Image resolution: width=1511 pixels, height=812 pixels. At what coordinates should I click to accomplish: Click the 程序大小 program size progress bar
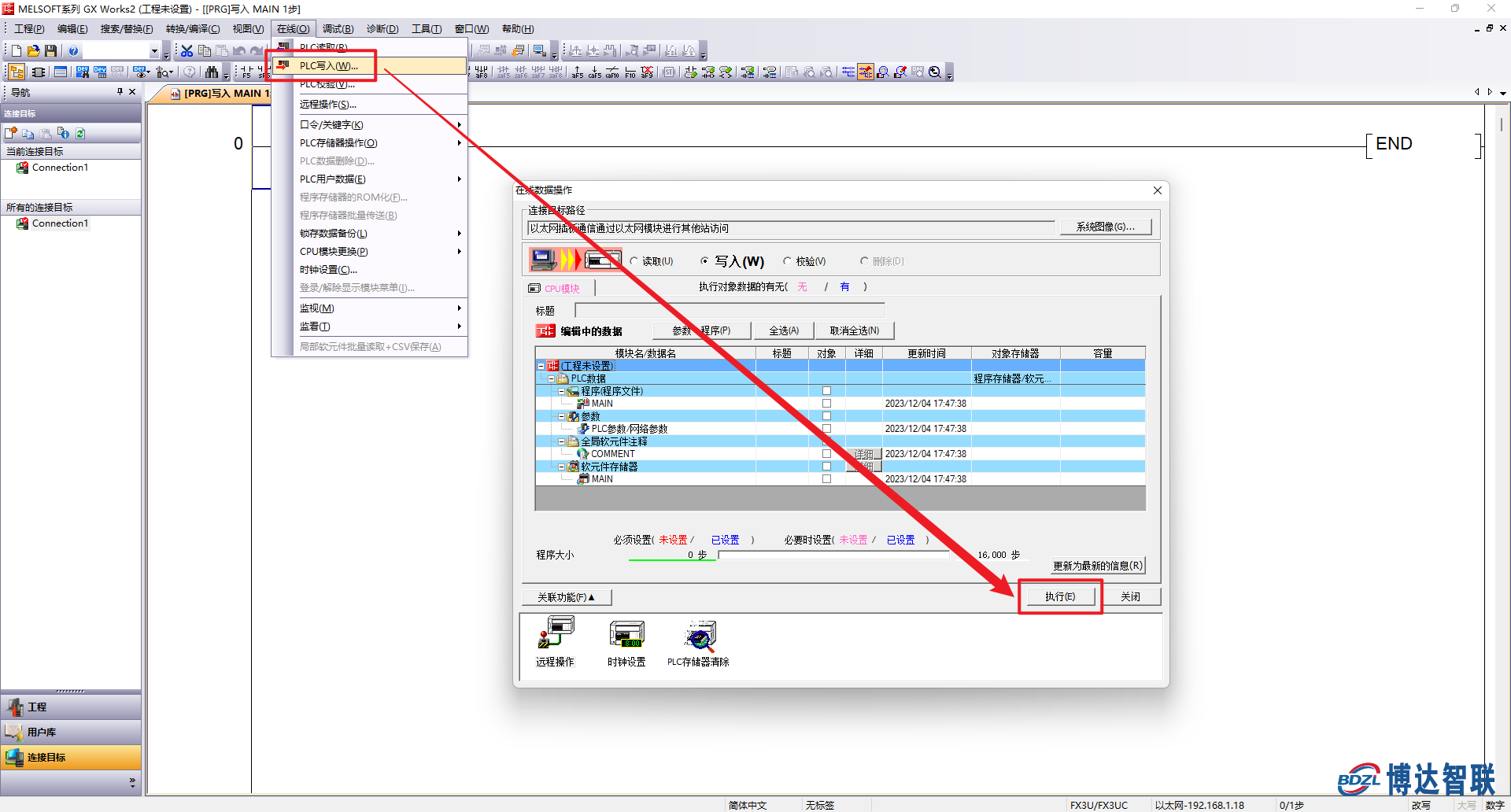834,555
